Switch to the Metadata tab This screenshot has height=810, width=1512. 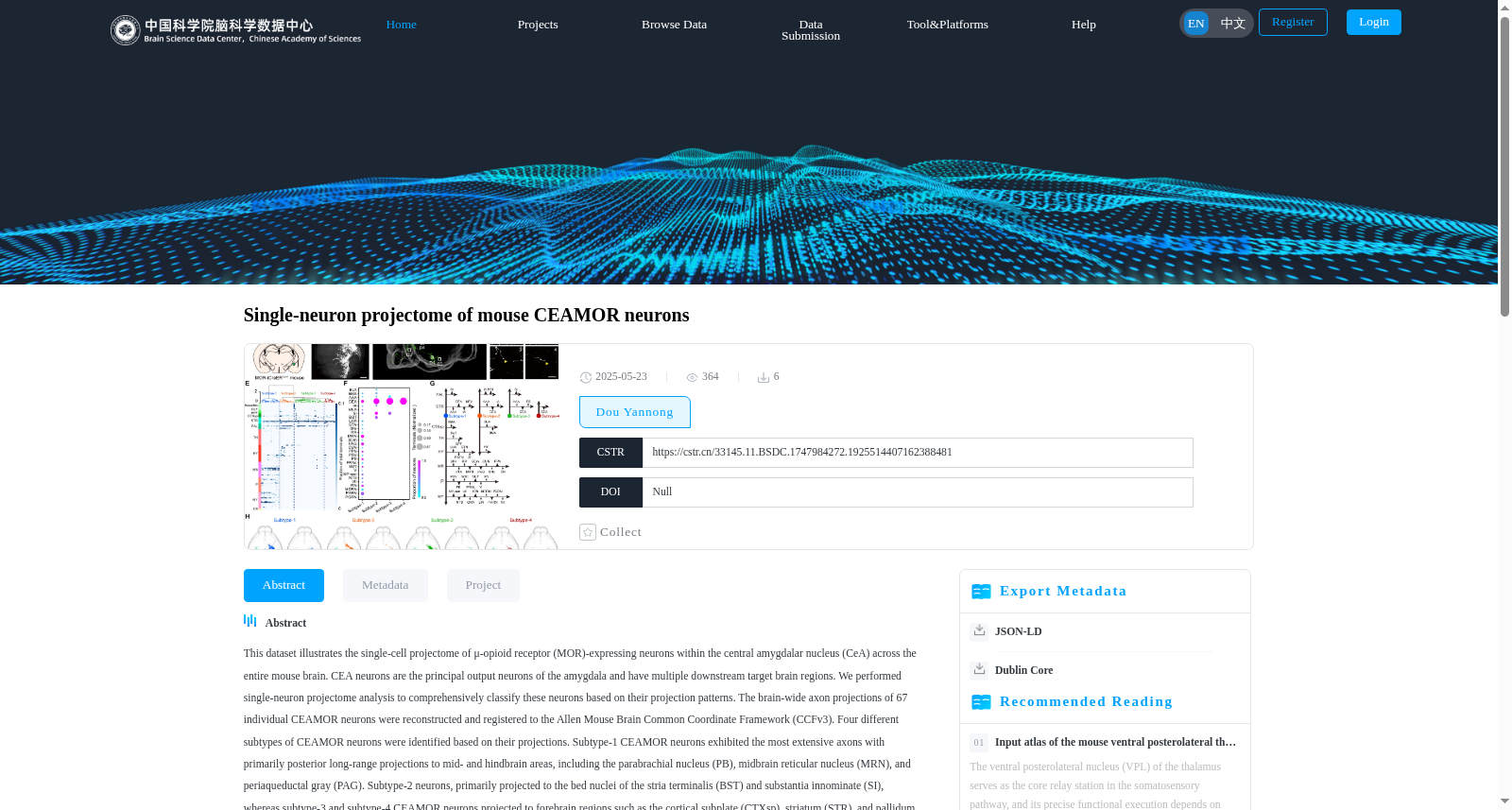pyautogui.click(x=386, y=585)
